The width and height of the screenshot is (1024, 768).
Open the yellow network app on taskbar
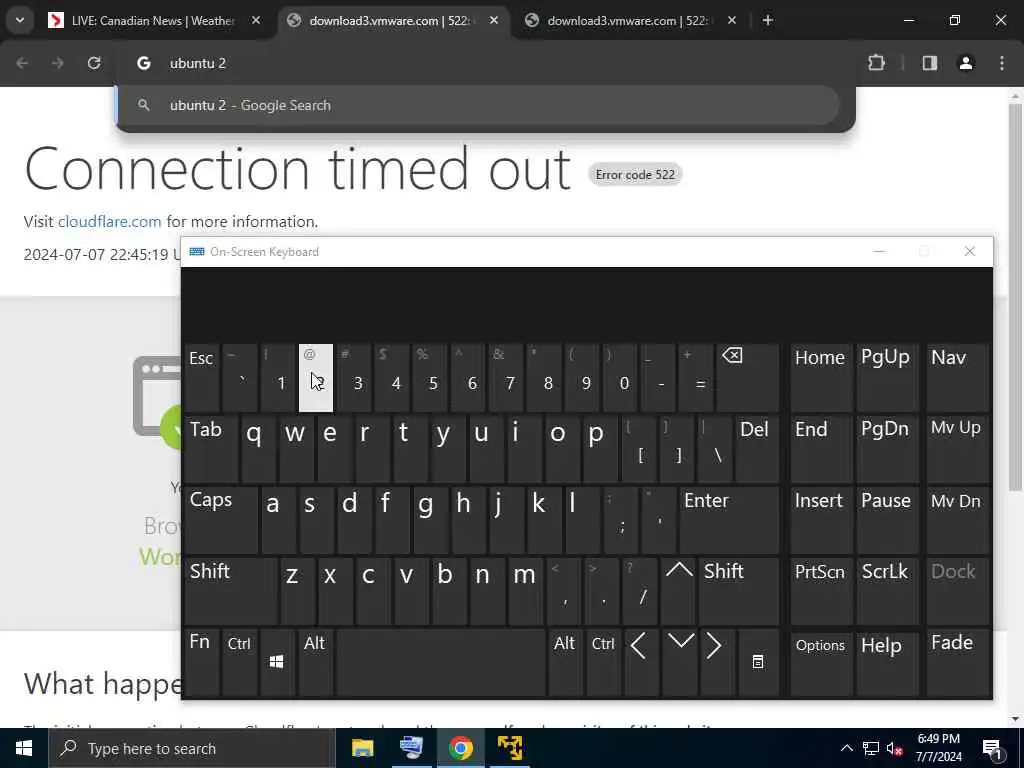(509, 748)
